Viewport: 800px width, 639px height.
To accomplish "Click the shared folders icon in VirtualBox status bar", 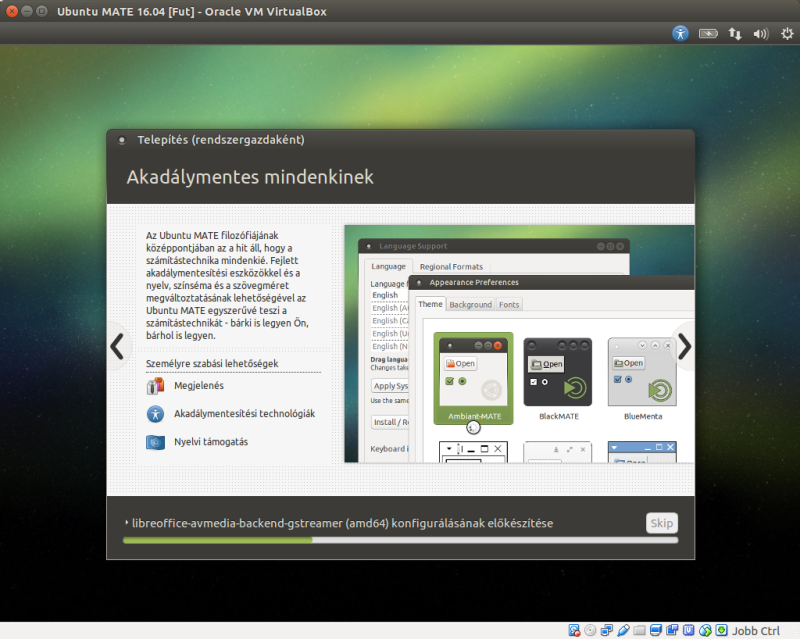I will click(x=639, y=630).
